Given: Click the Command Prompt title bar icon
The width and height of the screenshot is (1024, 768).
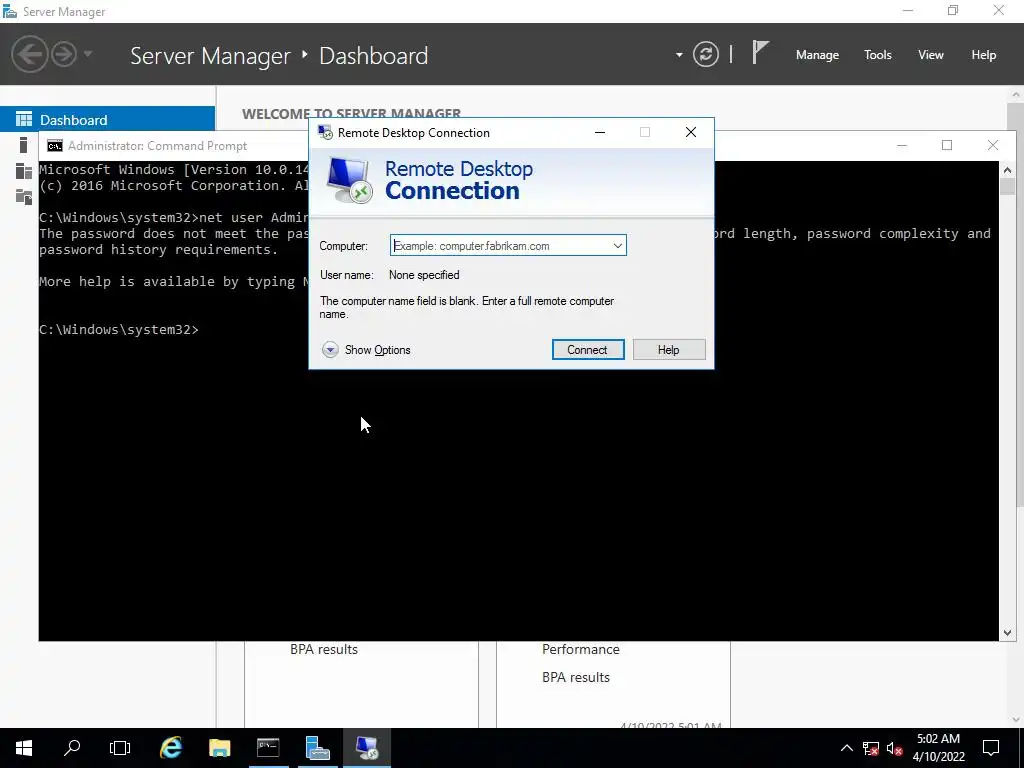Looking at the screenshot, I should (x=55, y=146).
